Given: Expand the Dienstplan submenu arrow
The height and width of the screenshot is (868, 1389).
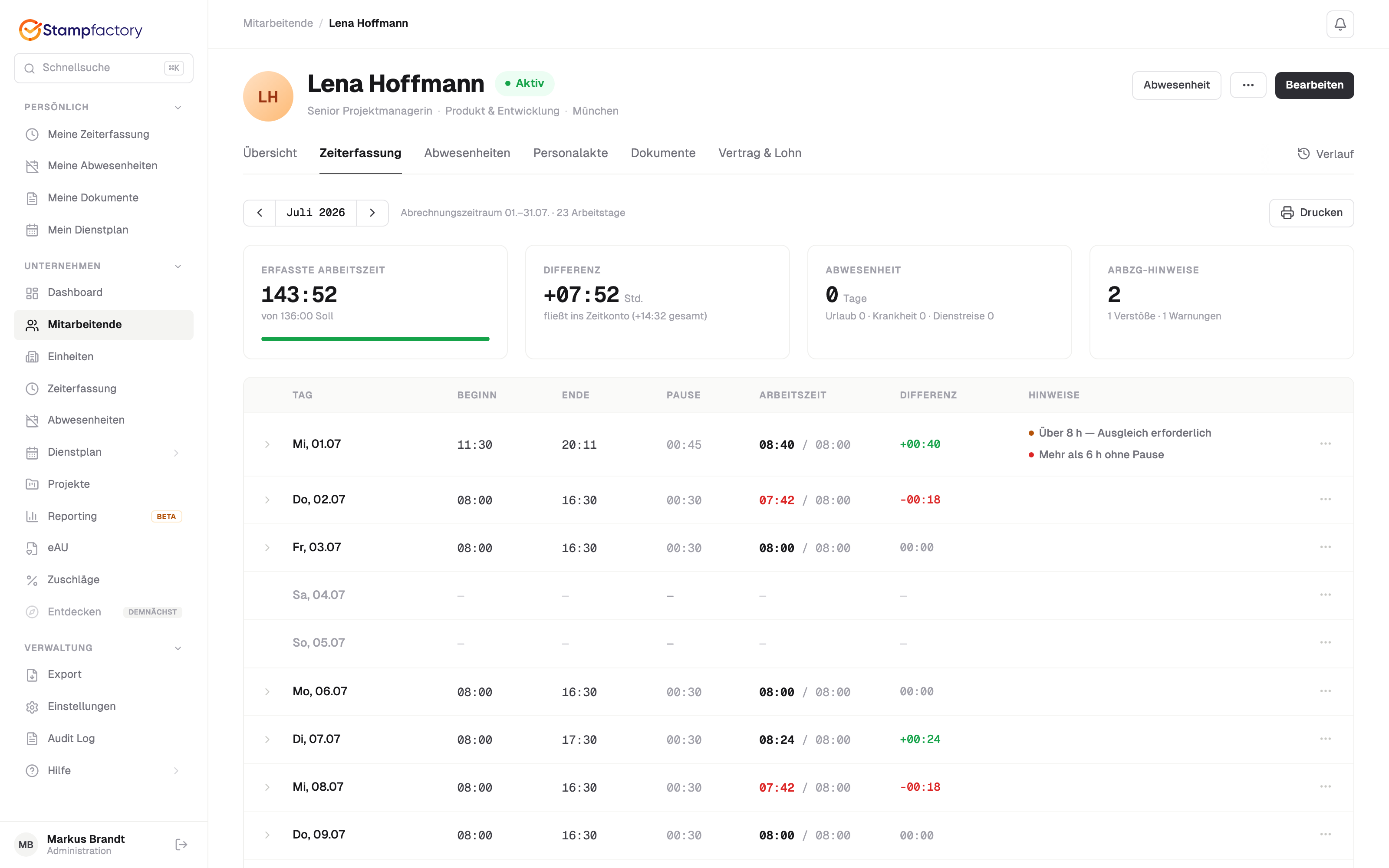Looking at the screenshot, I should point(176,453).
